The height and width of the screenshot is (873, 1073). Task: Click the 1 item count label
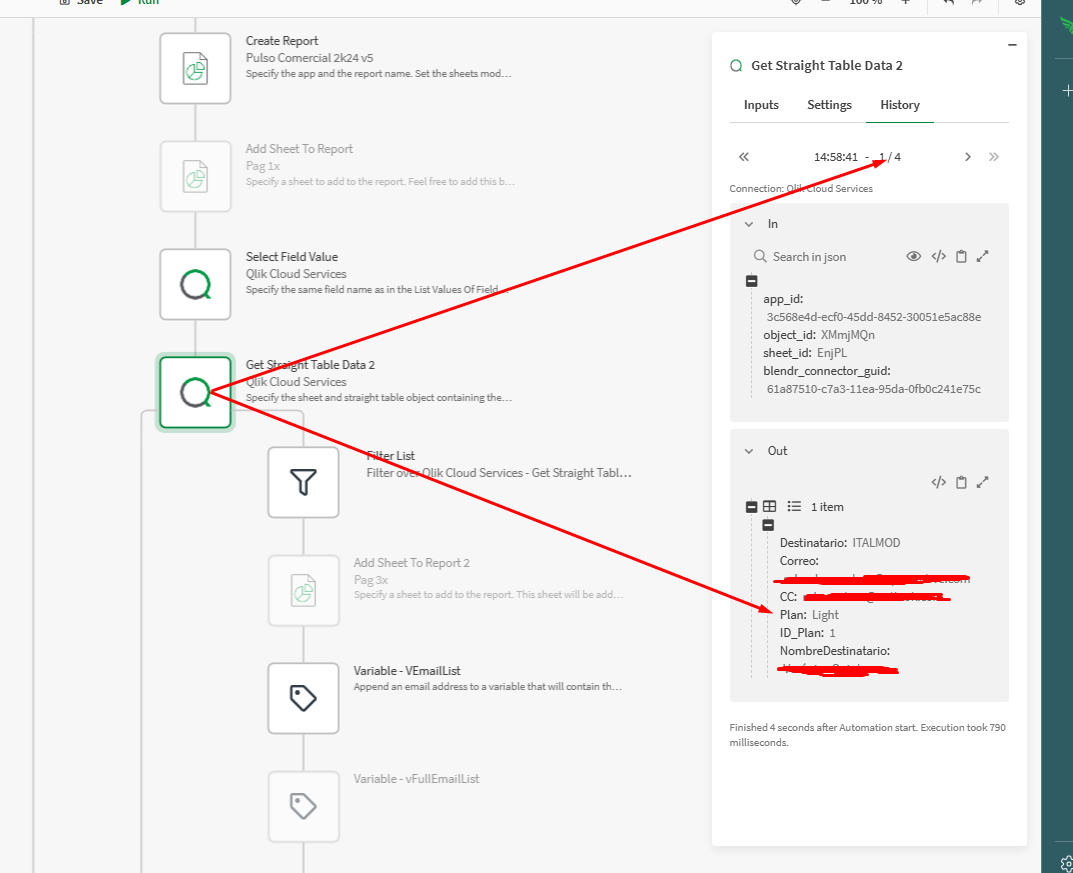click(x=827, y=507)
